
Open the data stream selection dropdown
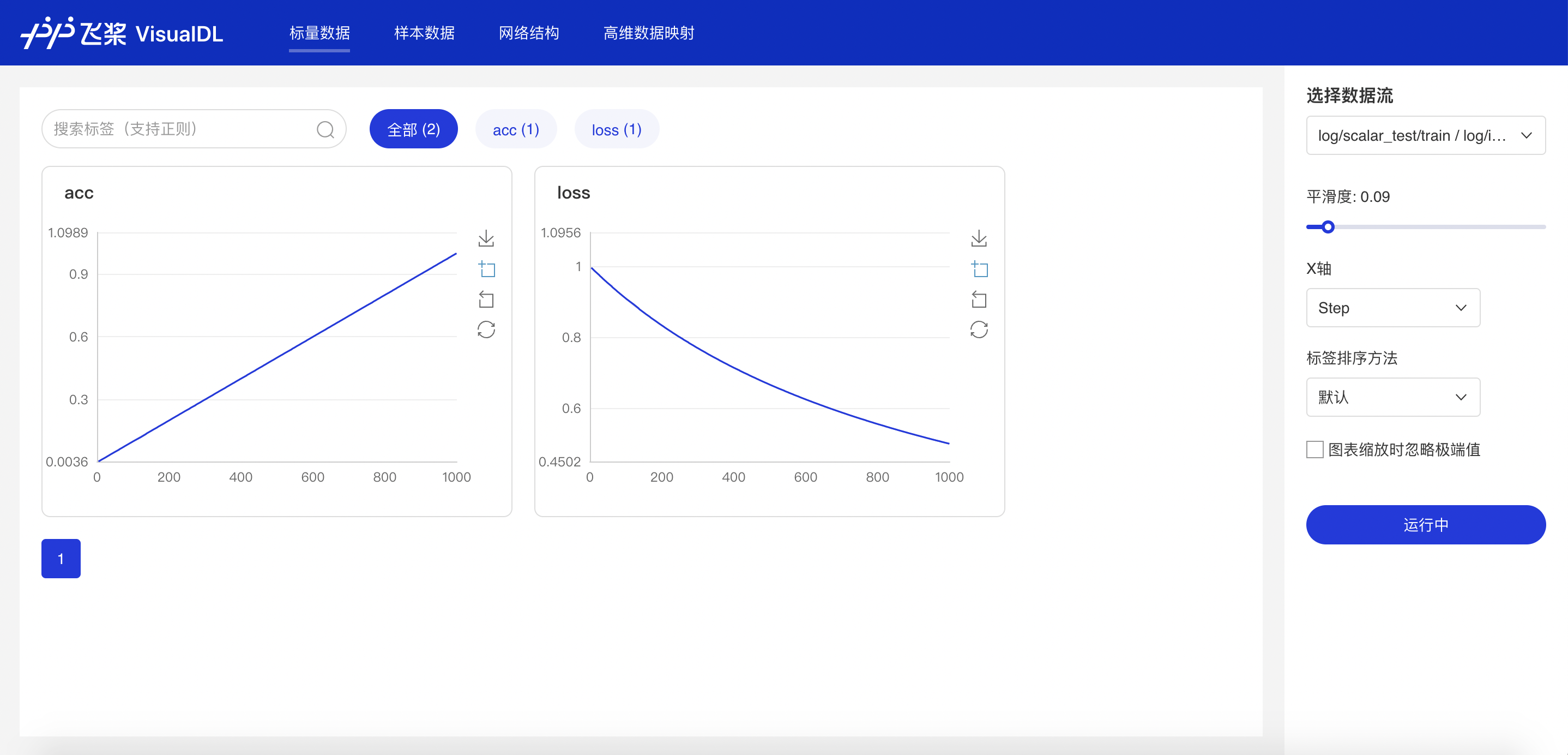click(x=1426, y=135)
